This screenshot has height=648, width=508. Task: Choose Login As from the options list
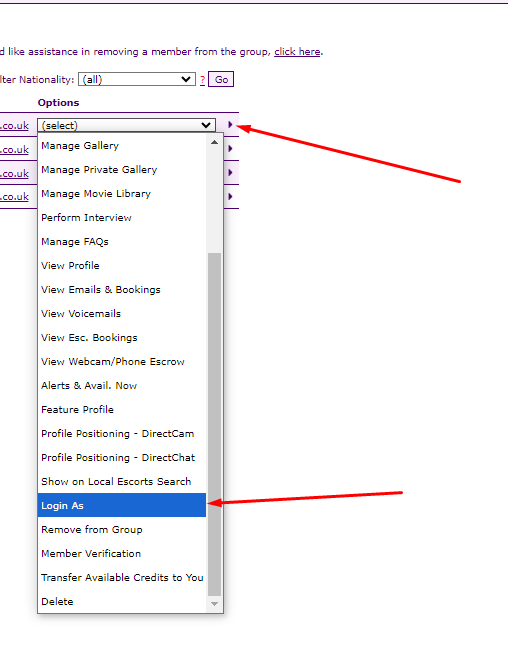122,505
